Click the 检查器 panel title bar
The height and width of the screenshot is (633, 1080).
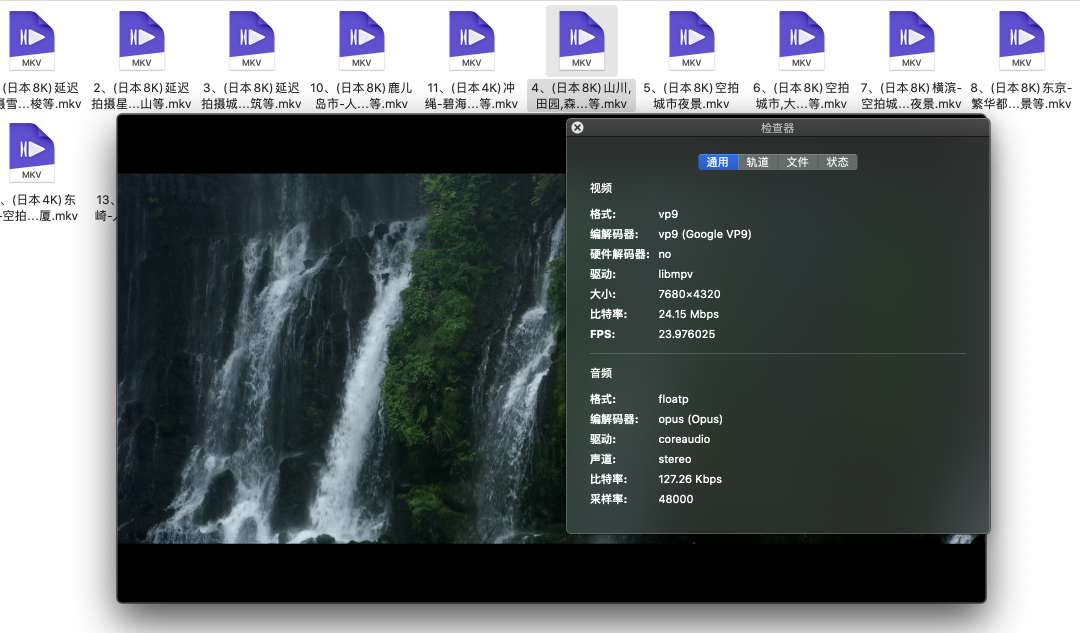pos(778,128)
